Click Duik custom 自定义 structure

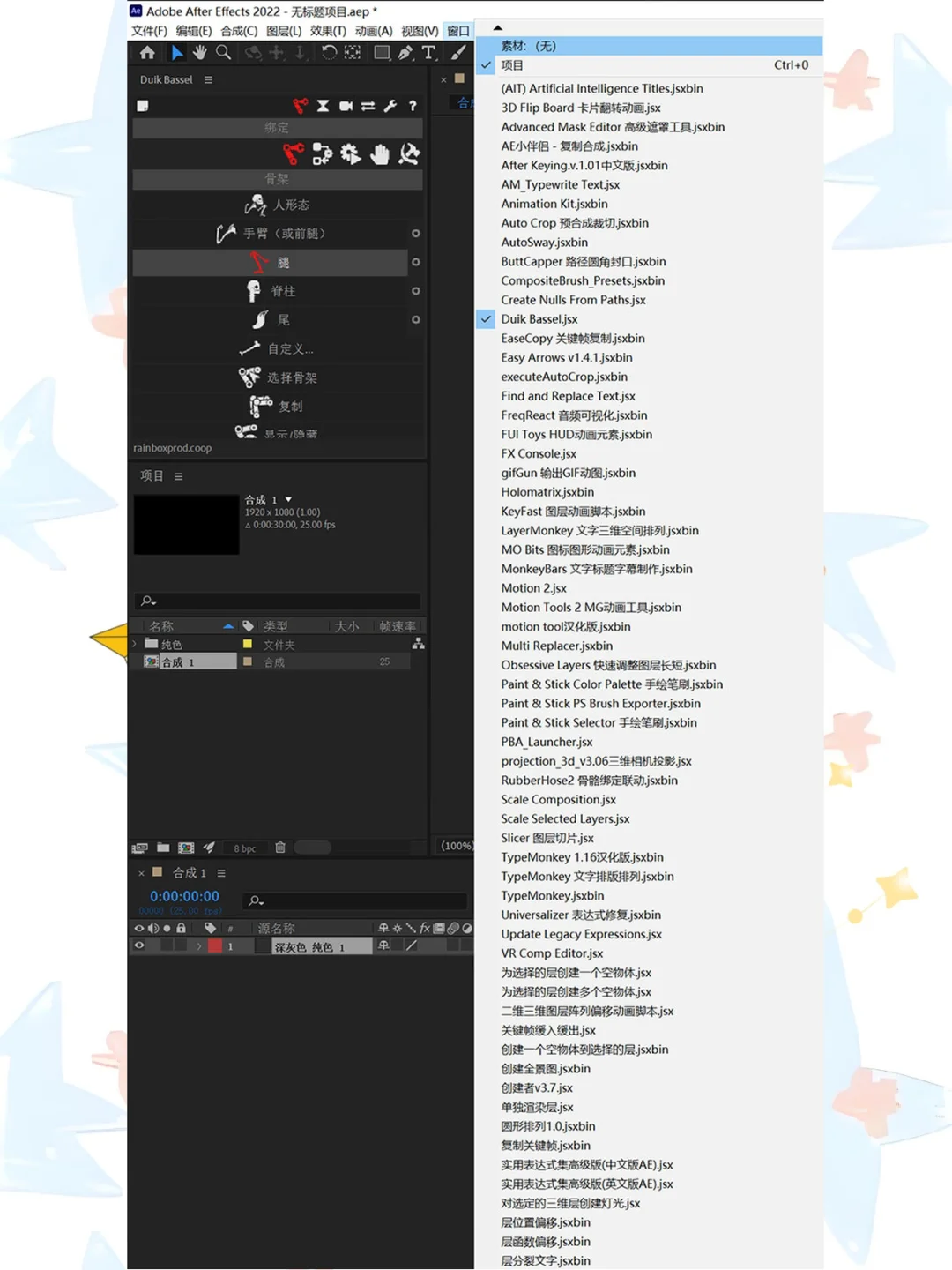(x=278, y=348)
